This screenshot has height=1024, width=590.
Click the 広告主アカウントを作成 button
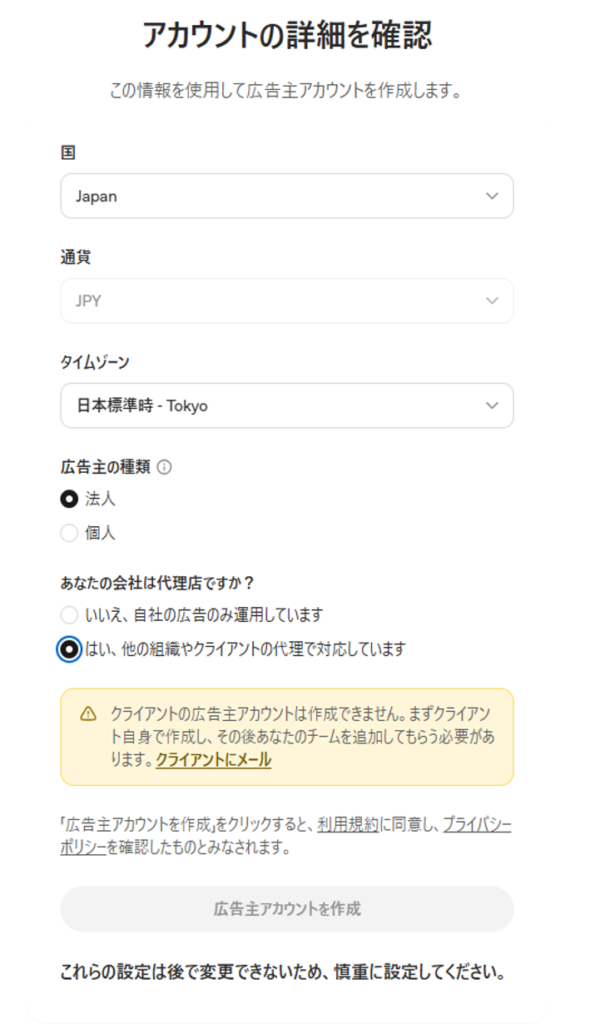(287, 908)
